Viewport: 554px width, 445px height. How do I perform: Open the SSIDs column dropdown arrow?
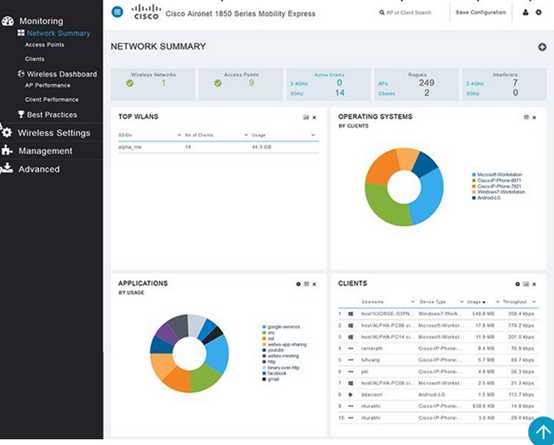point(179,135)
